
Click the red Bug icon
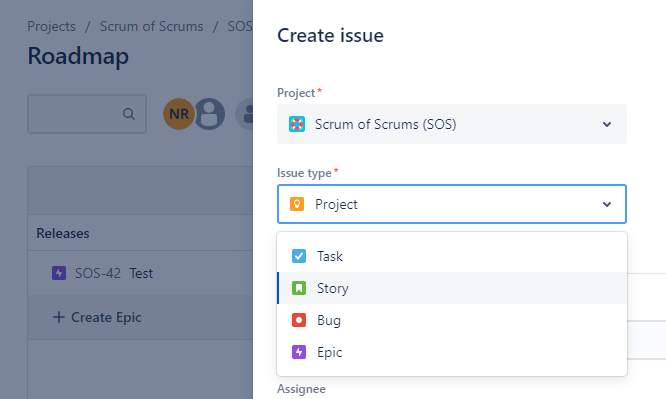(x=299, y=320)
